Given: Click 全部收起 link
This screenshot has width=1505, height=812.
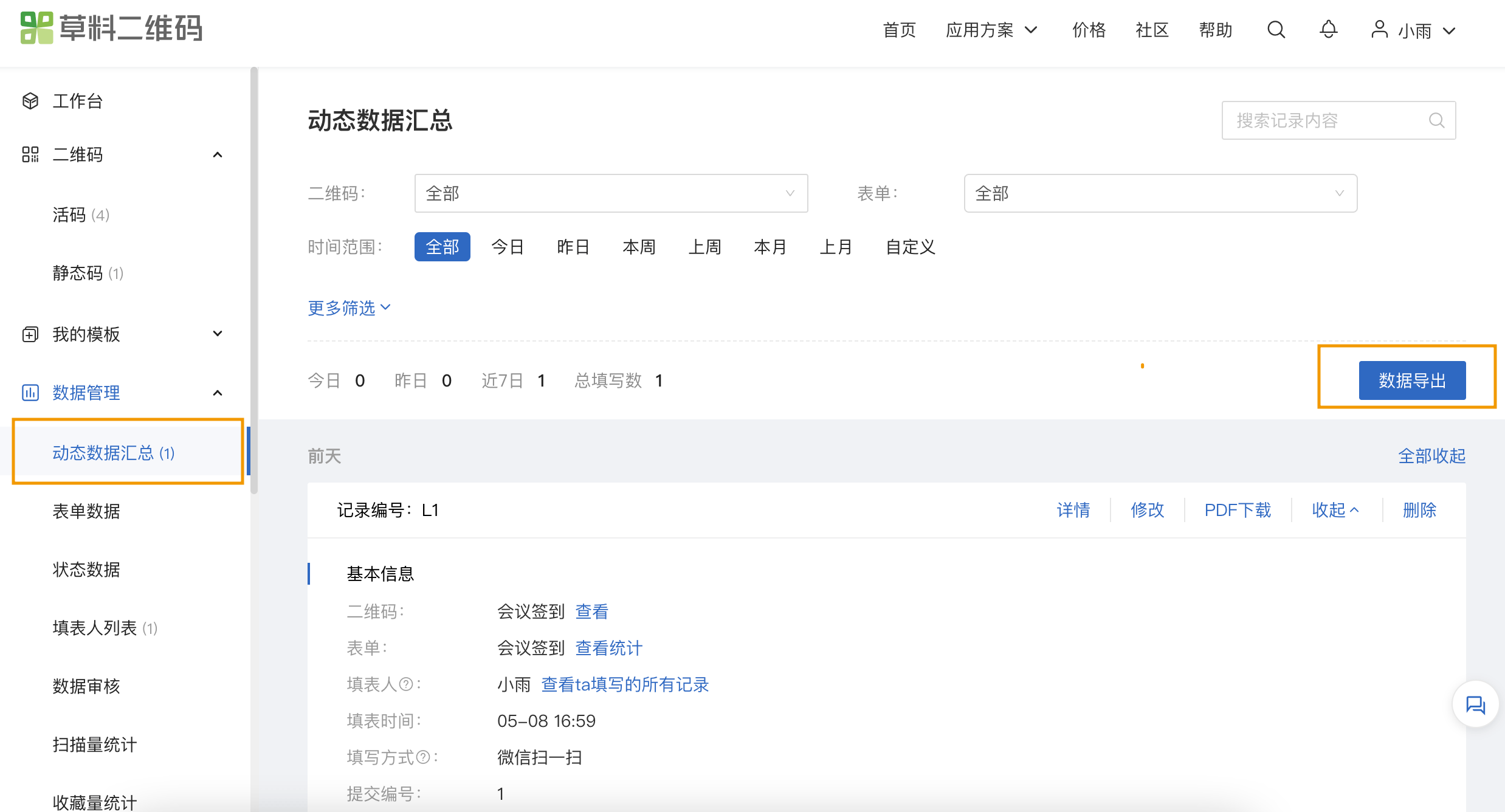Looking at the screenshot, I should tap(1431, 456).
